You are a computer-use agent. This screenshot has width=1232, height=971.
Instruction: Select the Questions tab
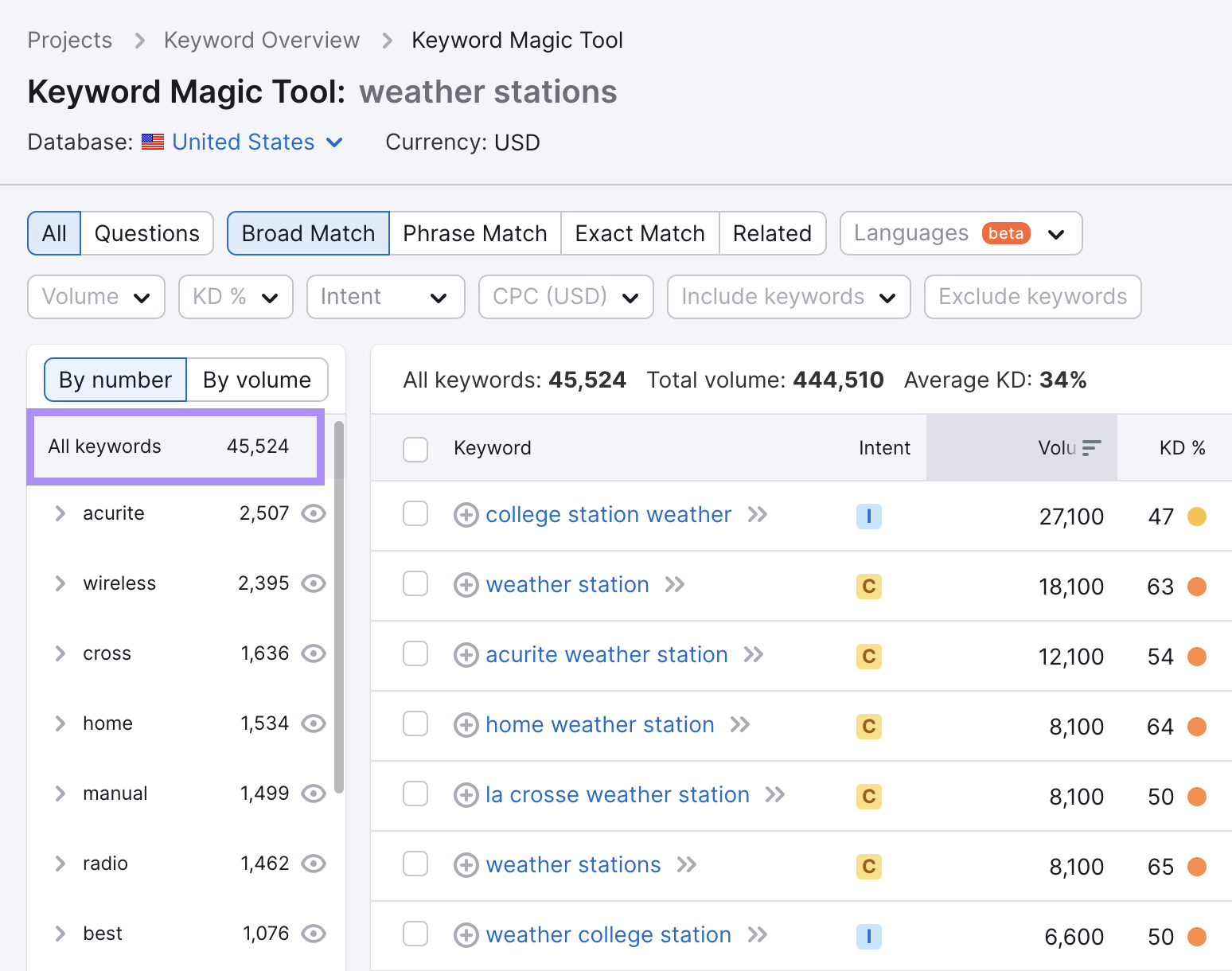[x=147, y=233]
